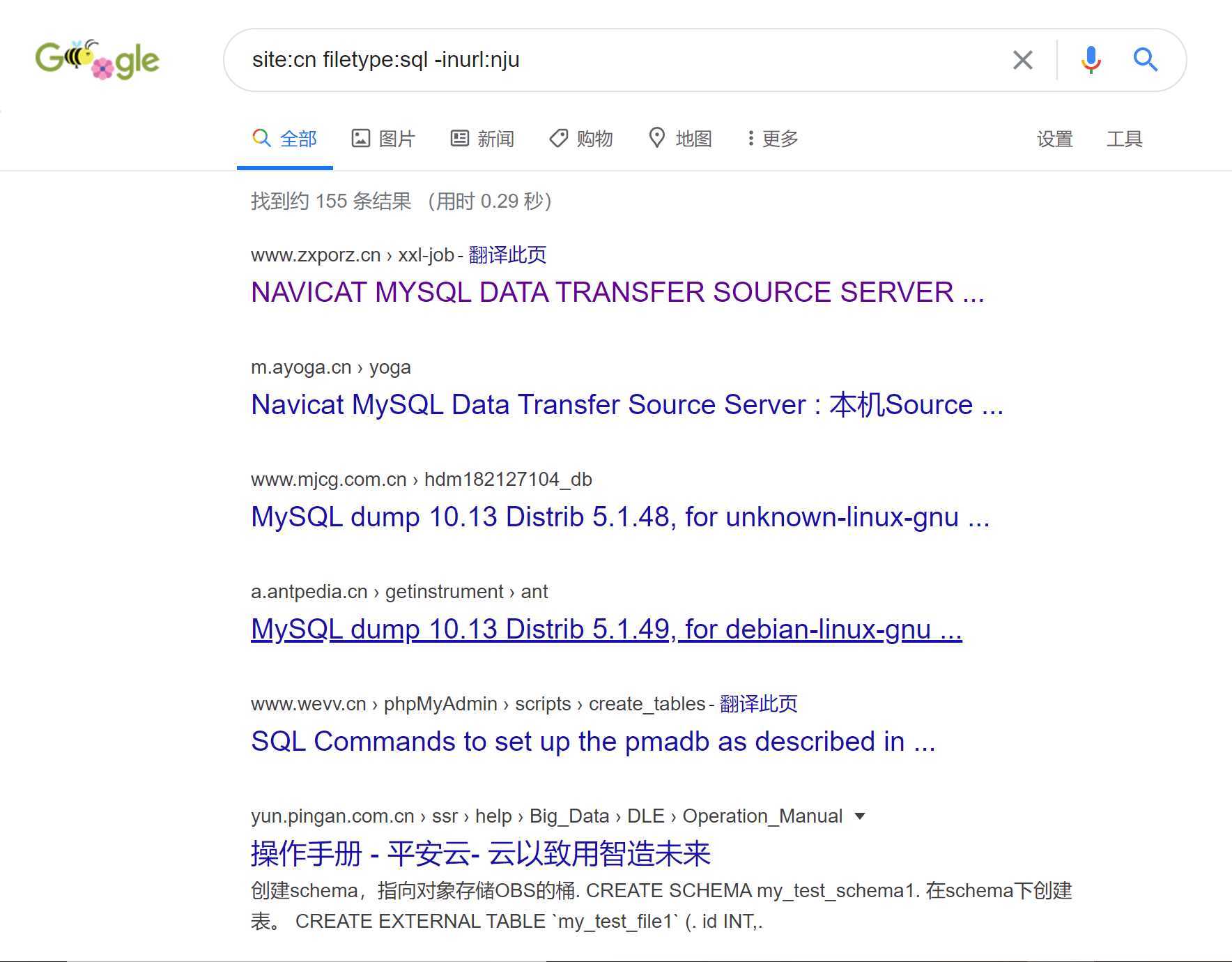Translate the www.zxporz.cn result page
Viewport: 1232px width, 962px height.
click(x=507, y=255)
